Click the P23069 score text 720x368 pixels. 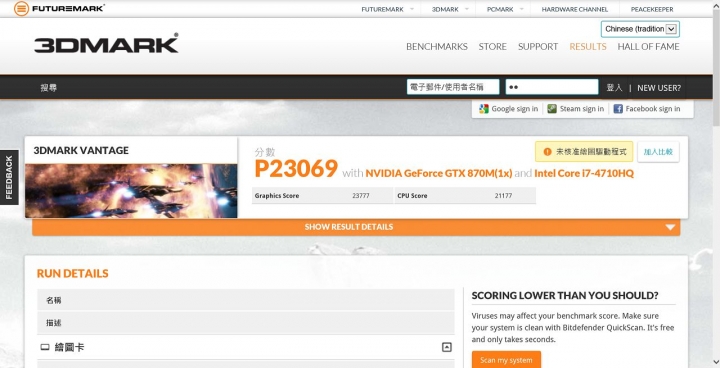(296, 169)
